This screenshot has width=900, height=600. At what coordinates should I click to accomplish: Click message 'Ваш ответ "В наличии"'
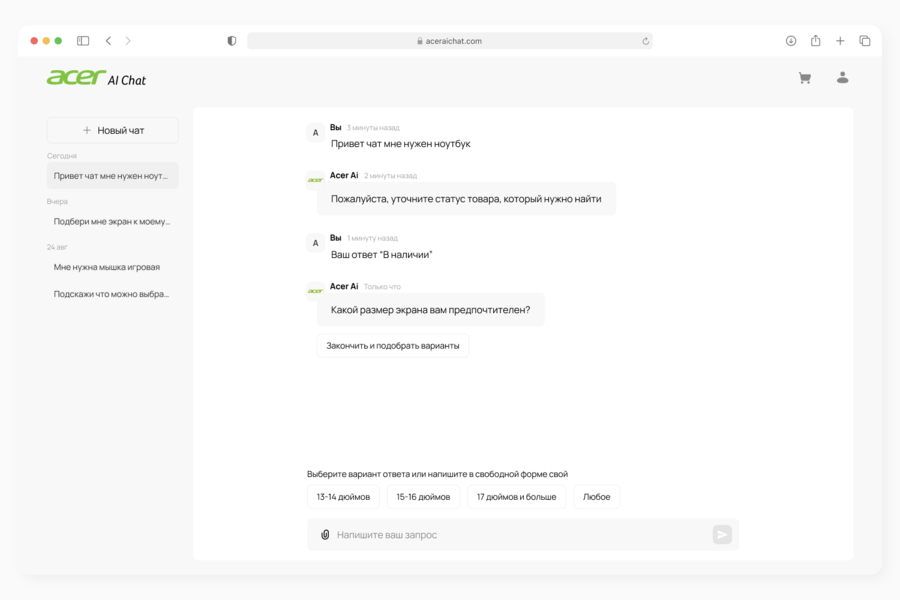pos(381,254)
